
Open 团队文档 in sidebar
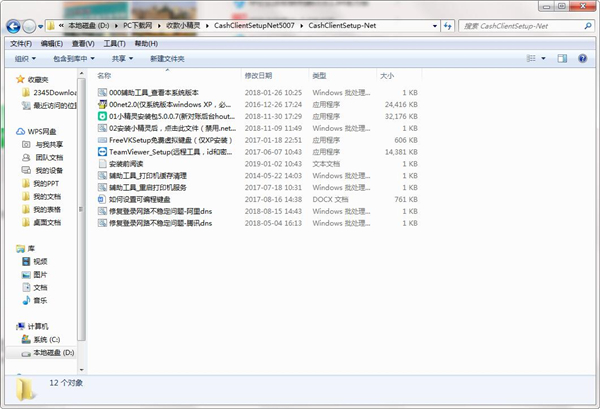pos(42,157)
